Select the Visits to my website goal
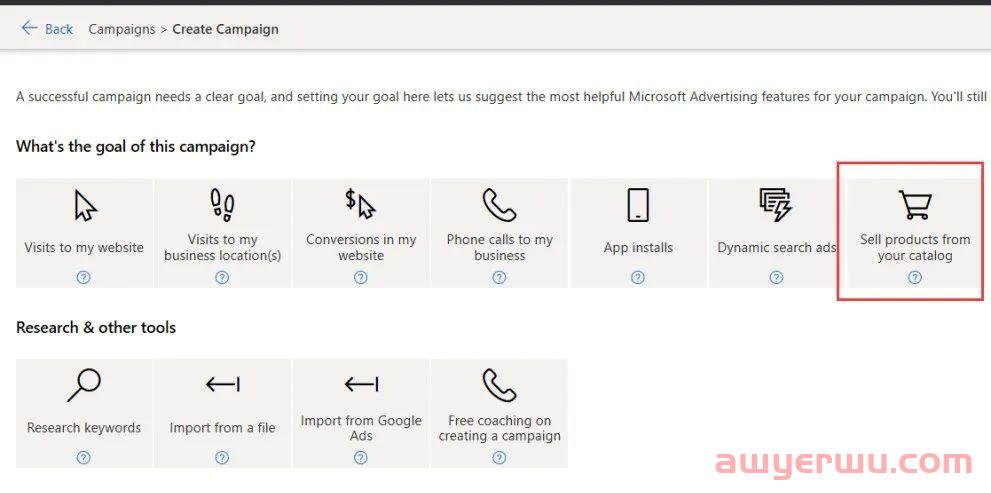The height and width of the screenshot is (493, 991). [x=84, y=247]
